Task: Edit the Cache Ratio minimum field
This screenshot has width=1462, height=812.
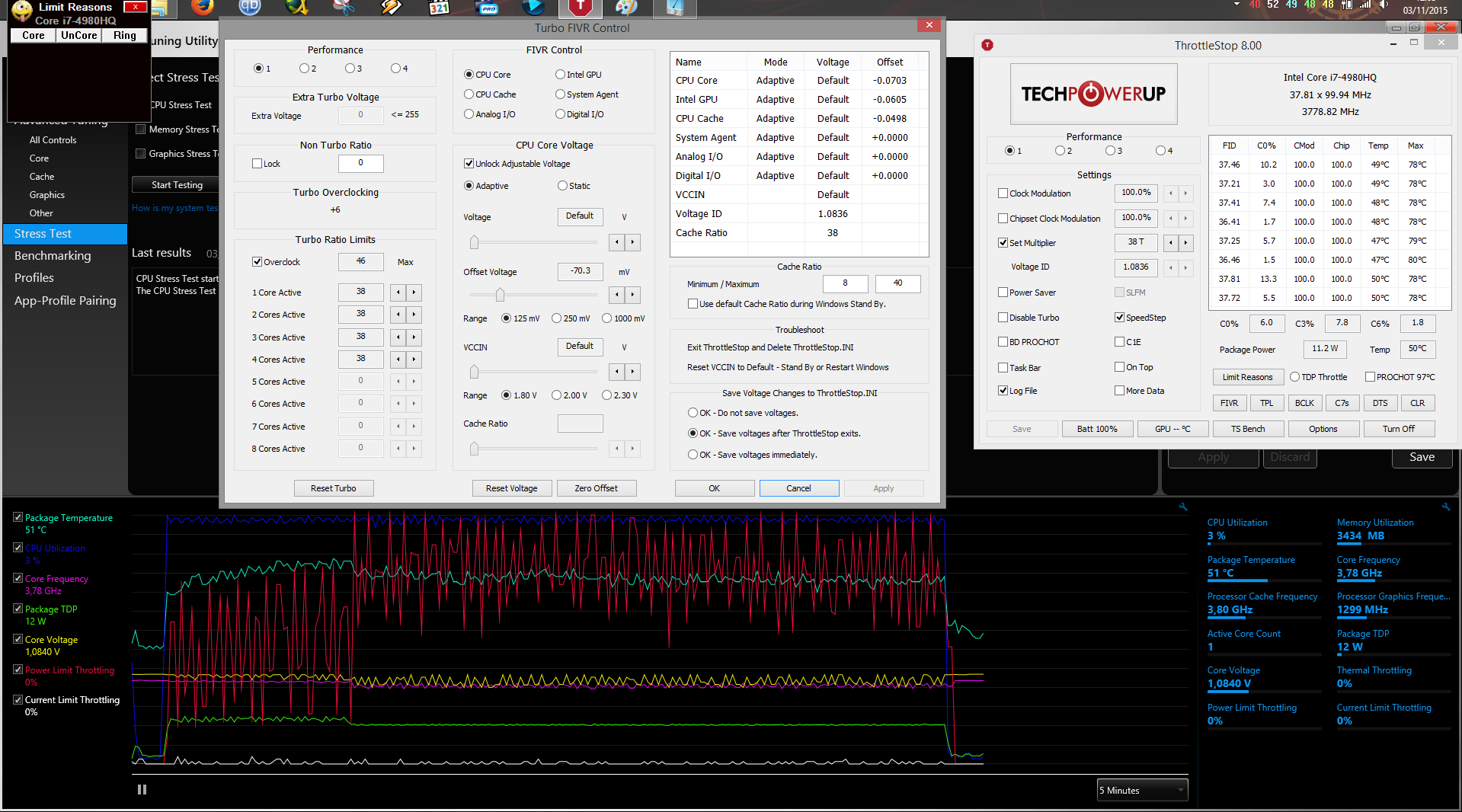Action: 845,283
